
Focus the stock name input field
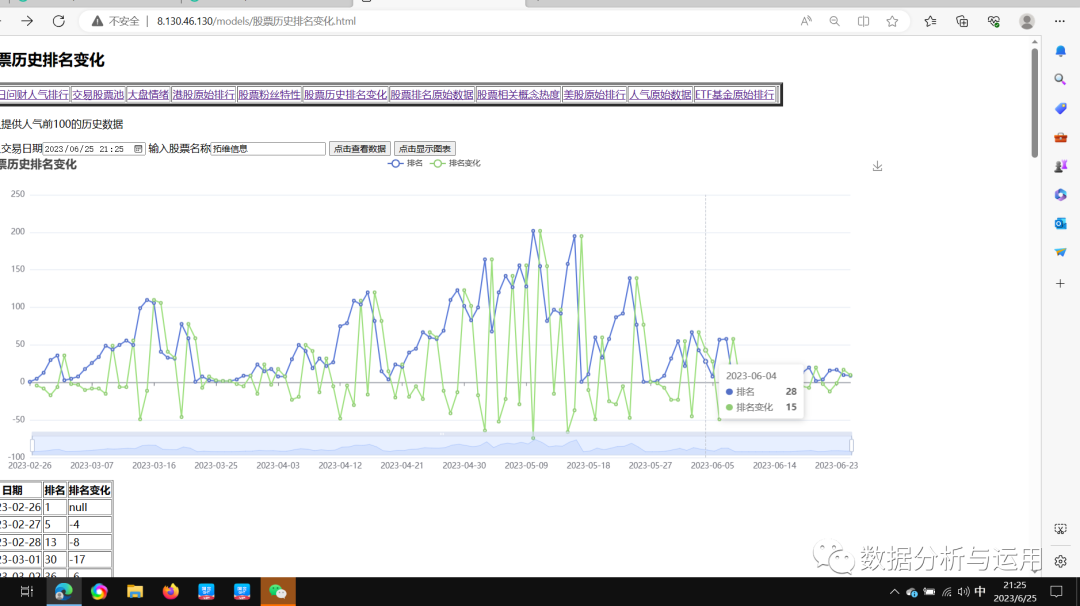[268, 149]
